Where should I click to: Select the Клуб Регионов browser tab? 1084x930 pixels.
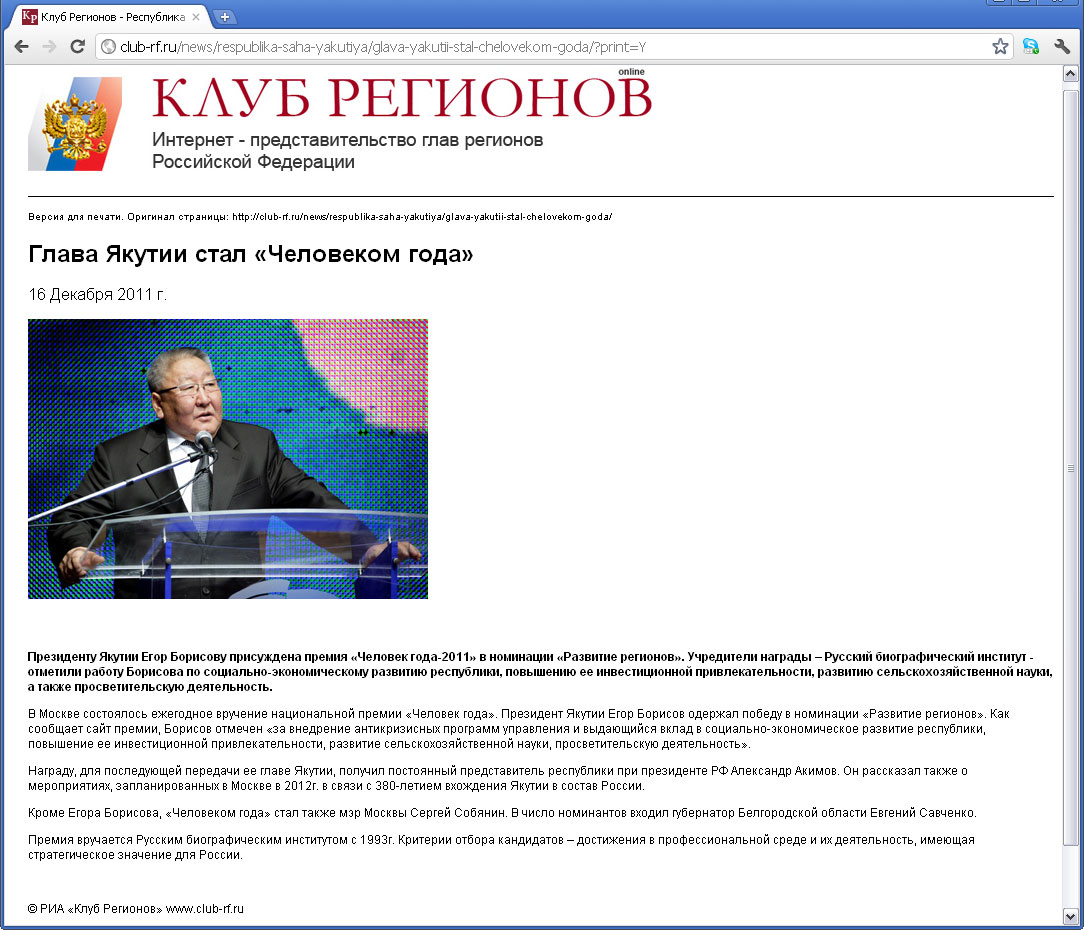111,17
